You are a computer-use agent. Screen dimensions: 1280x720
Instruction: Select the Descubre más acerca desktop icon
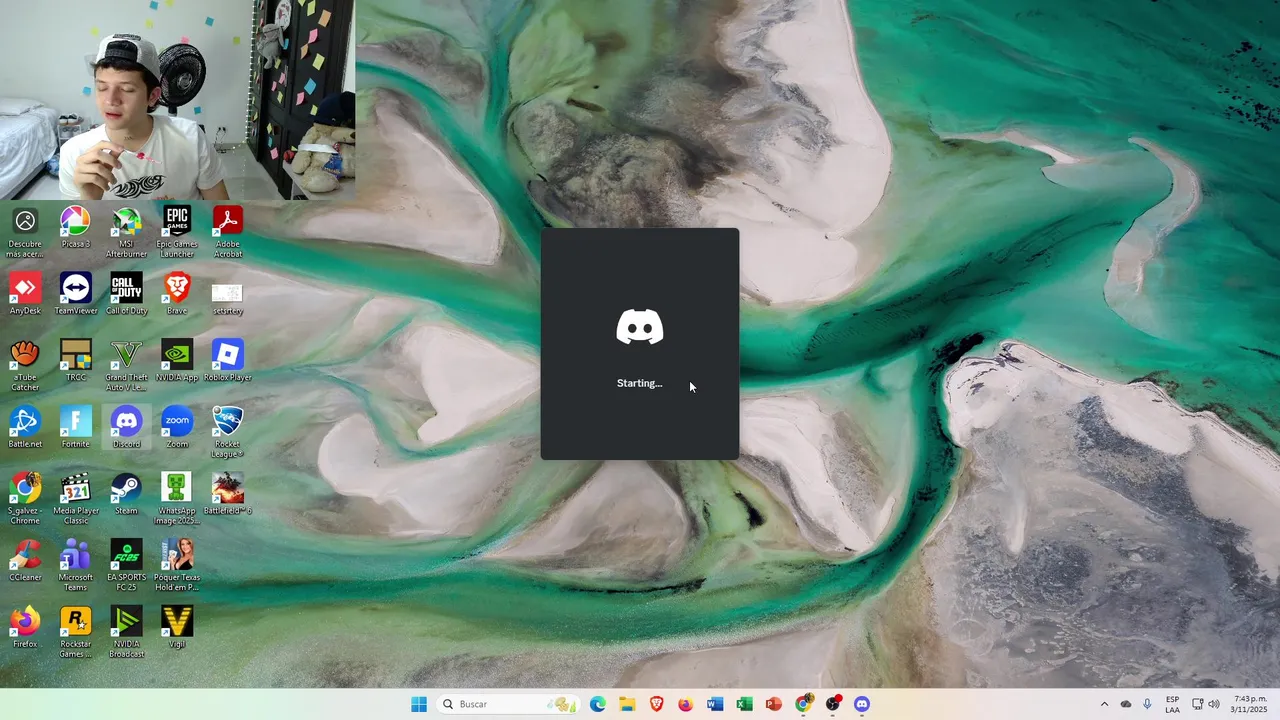(x=25, y=234)
